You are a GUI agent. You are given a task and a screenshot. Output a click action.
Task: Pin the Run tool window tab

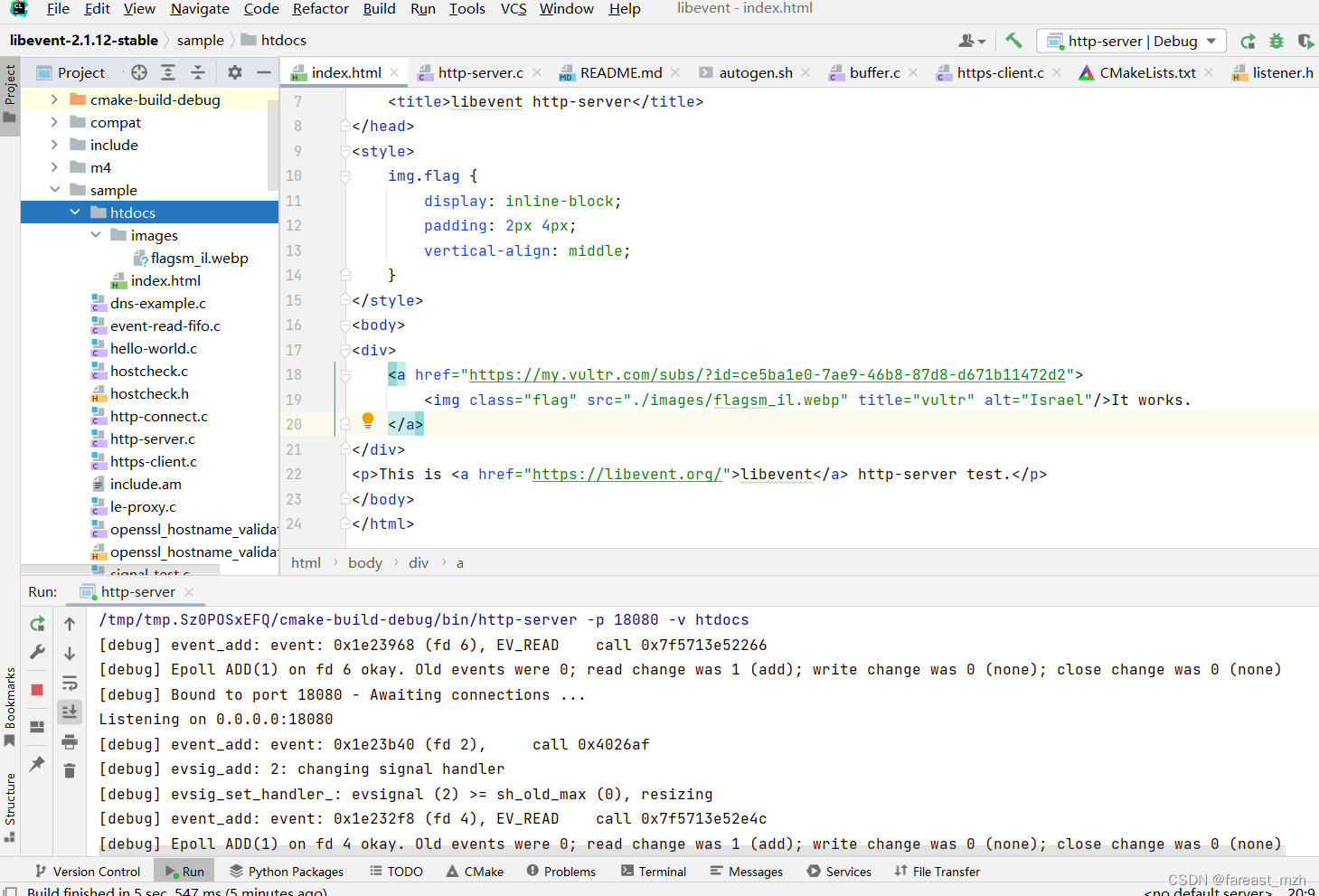pos(37,764)
